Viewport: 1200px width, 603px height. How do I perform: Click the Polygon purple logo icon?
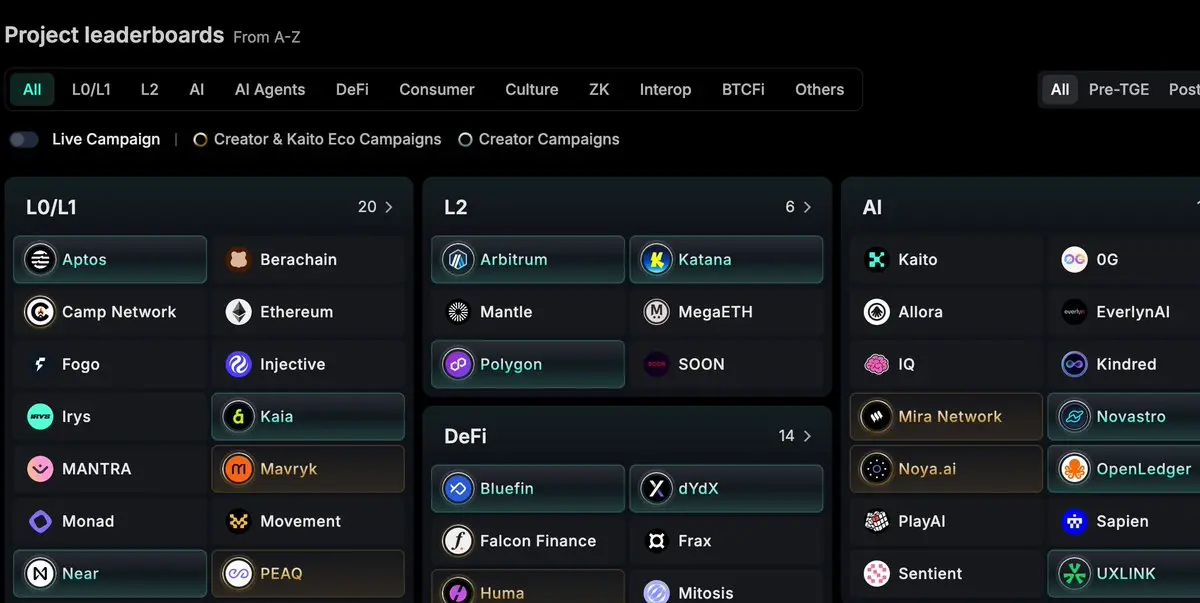(458, 364)
